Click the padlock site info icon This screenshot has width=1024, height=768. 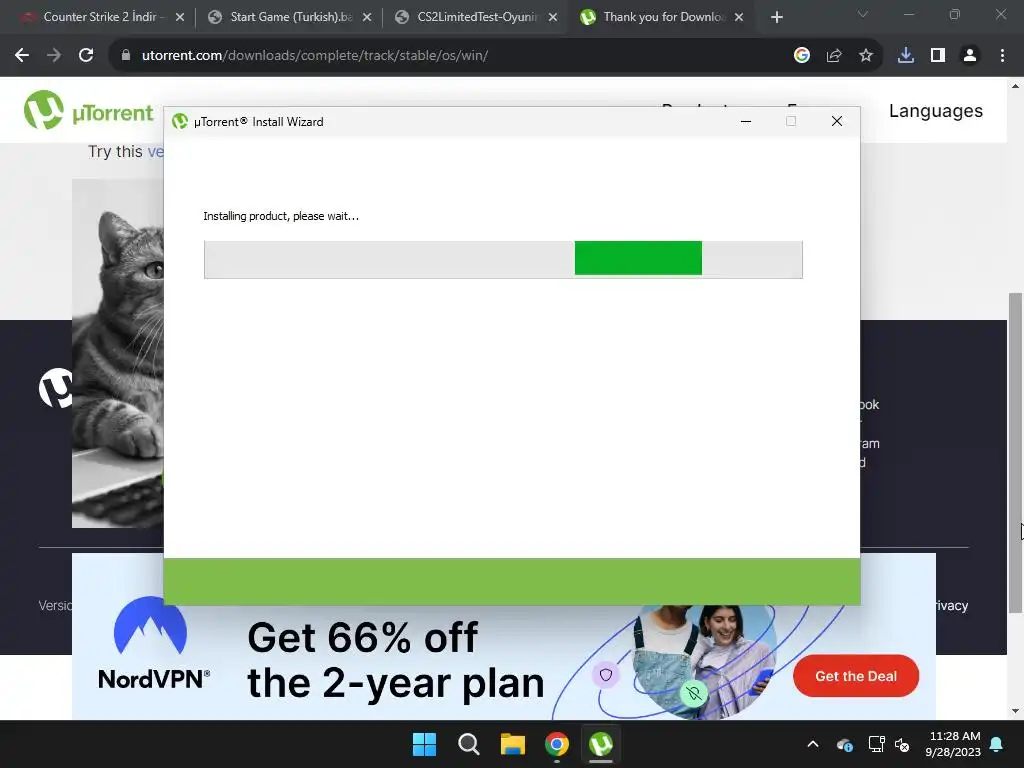pyautogui.click(x=126, y=56)
